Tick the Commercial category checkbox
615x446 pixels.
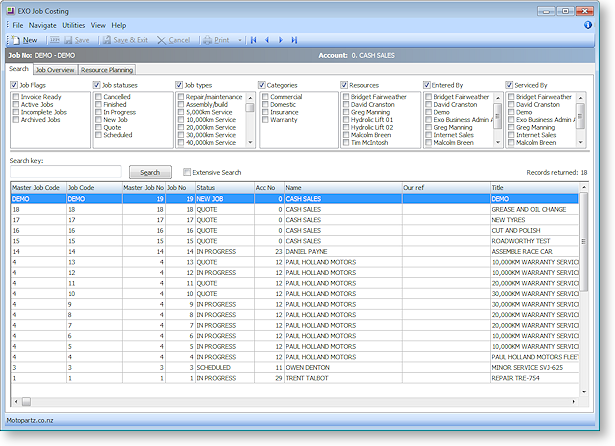(x=265, y=97)
